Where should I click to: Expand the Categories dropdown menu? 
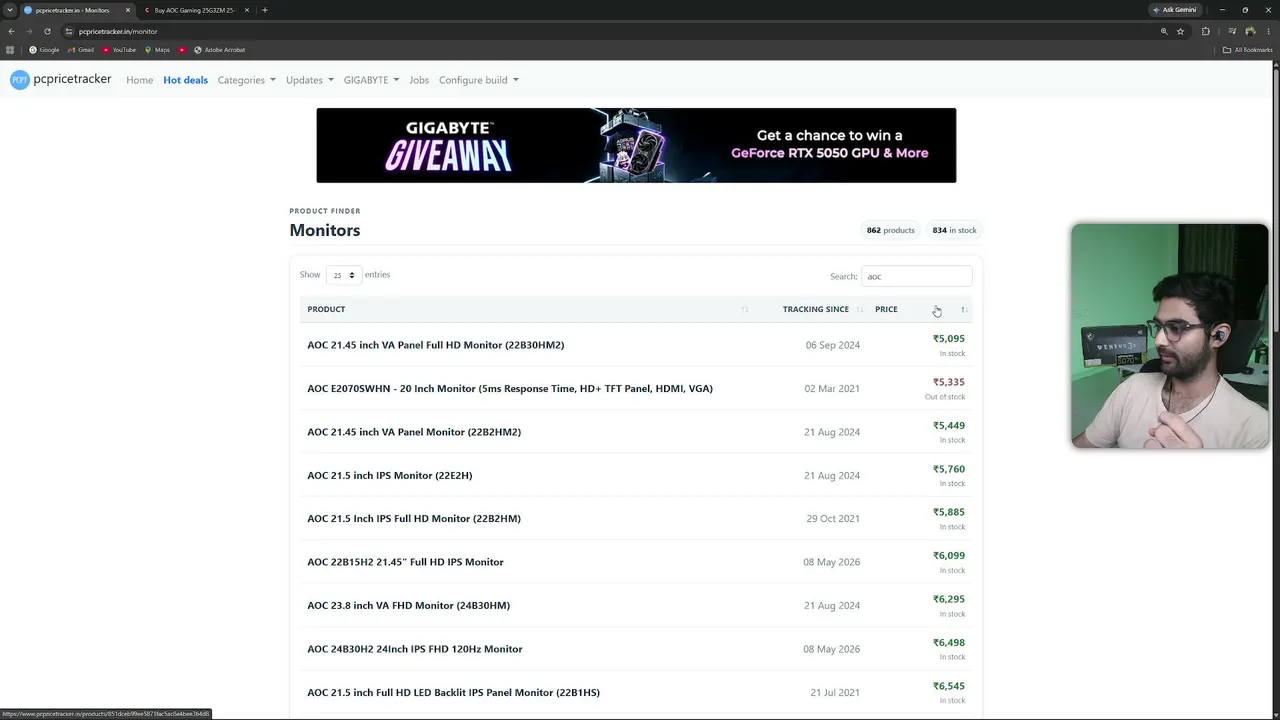click(247, 80)
